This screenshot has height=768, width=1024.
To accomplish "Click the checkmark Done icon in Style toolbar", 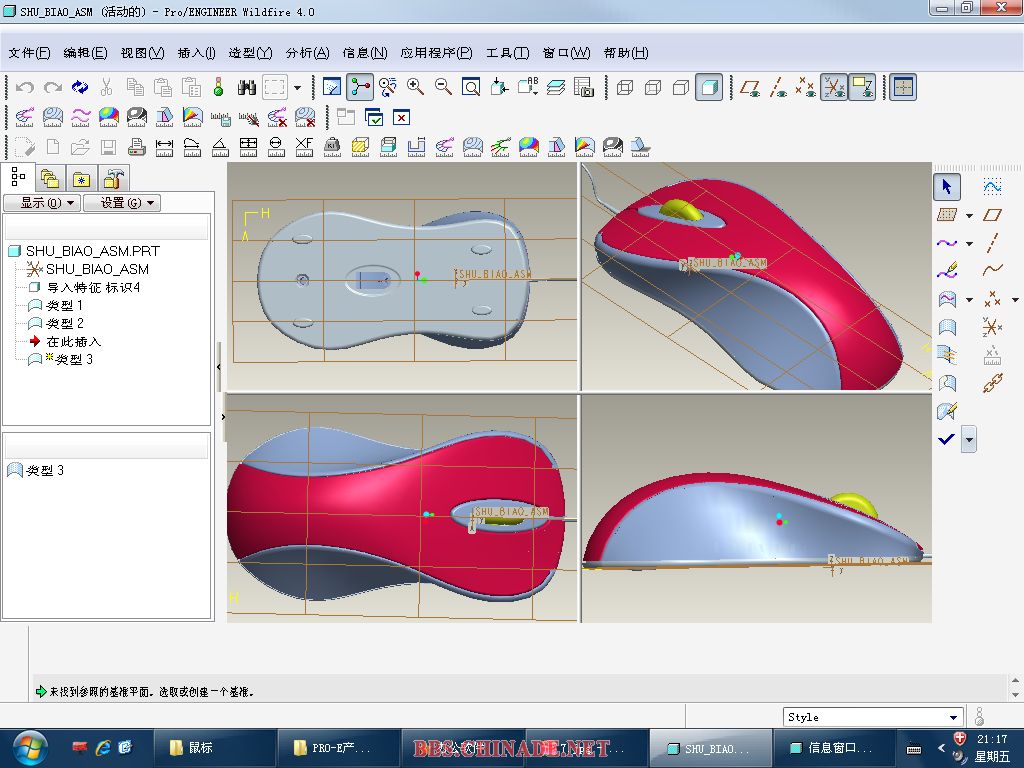I will (947, 439).
